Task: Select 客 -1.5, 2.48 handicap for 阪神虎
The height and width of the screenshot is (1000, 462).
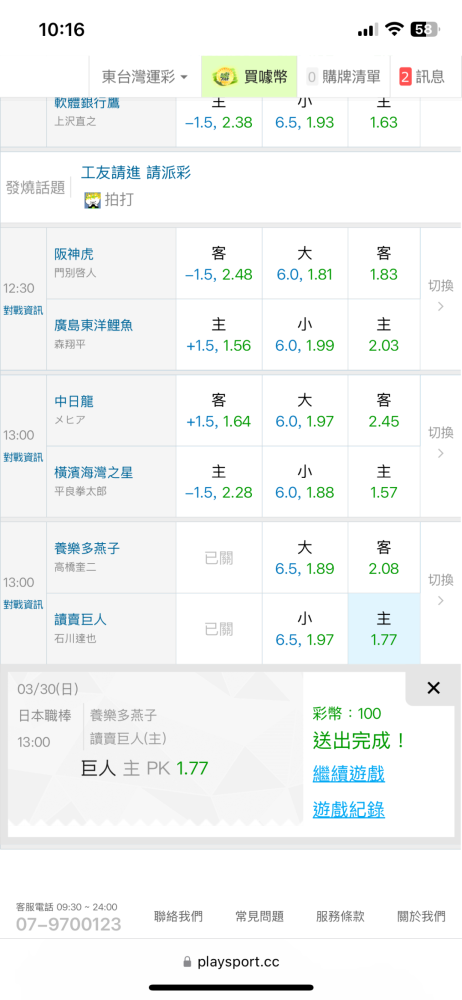Action: click(x=219, y=263)
